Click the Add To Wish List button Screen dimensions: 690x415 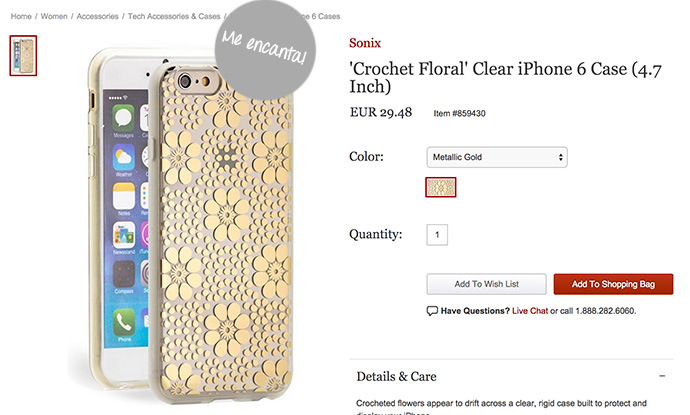click(486, 284)
